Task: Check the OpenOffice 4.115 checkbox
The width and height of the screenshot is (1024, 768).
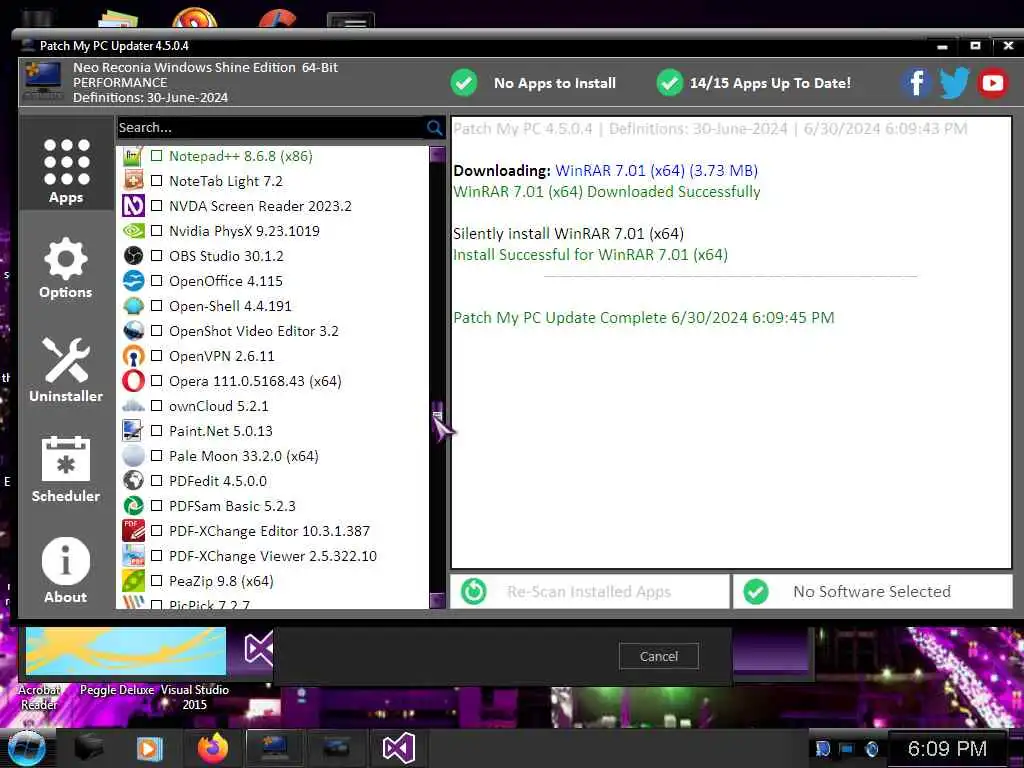Action: click(x=157, y=281)
